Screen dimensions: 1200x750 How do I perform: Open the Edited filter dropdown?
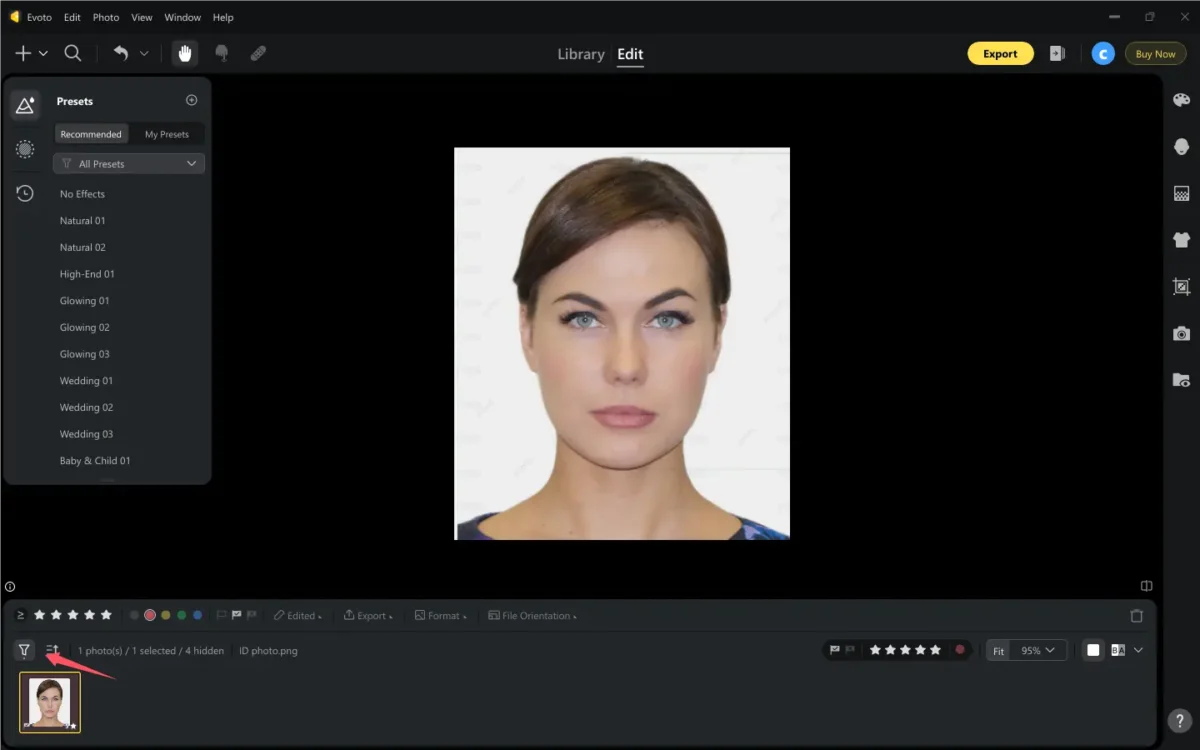click(298, 616)
